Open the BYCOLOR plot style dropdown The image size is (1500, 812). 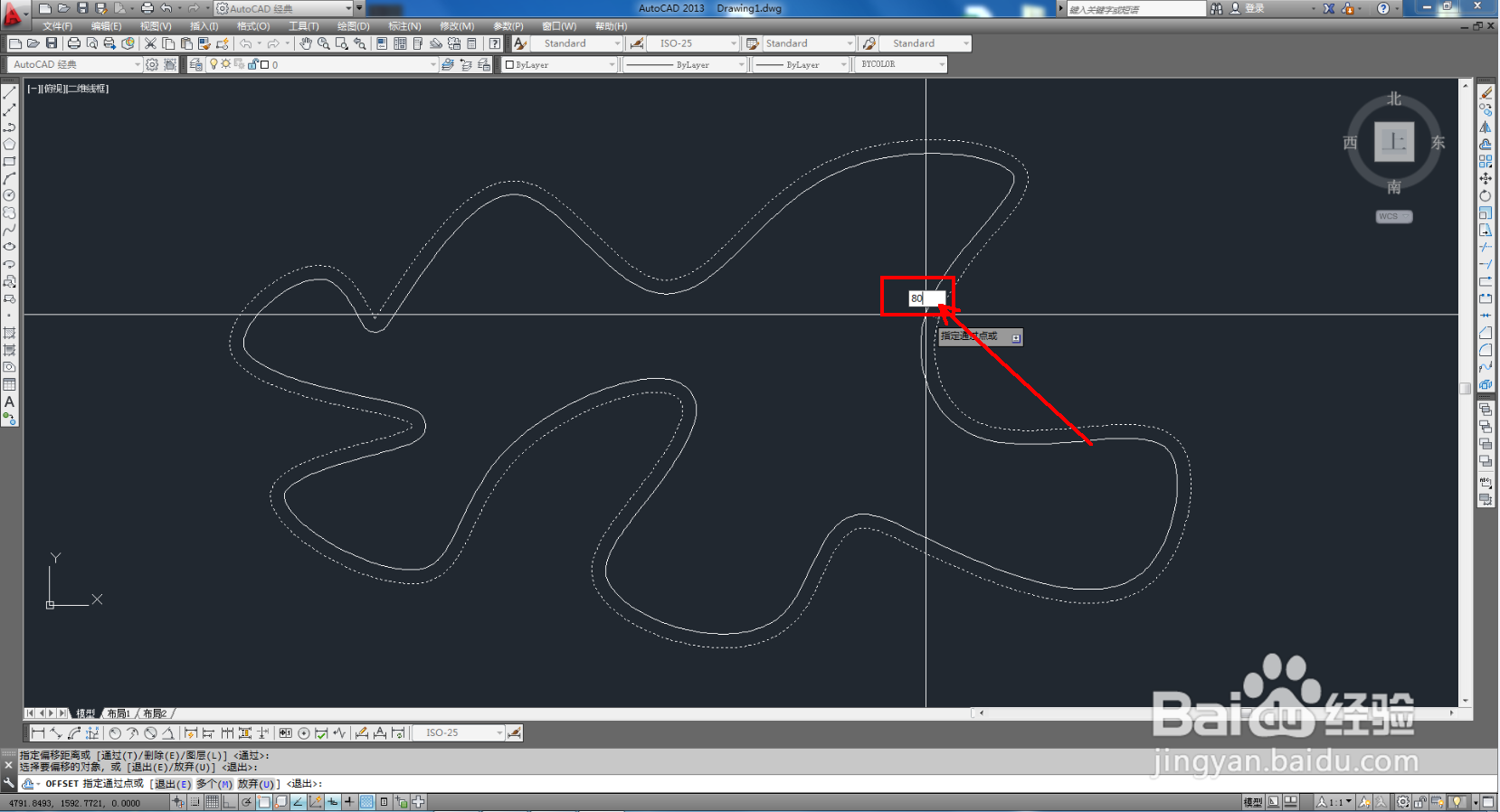pyautogui.click(x=901, y=65)
